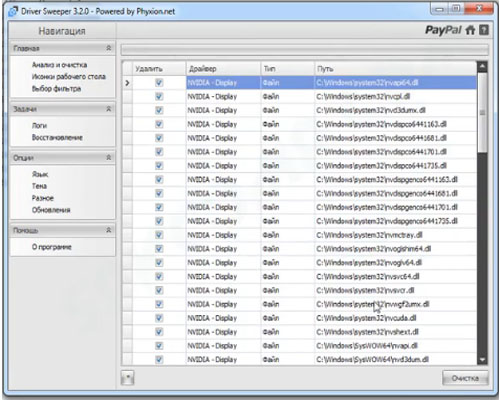This screenshot has height=400, width=500.
Task: Click the progress bar above the list
Action: [305, 50]
